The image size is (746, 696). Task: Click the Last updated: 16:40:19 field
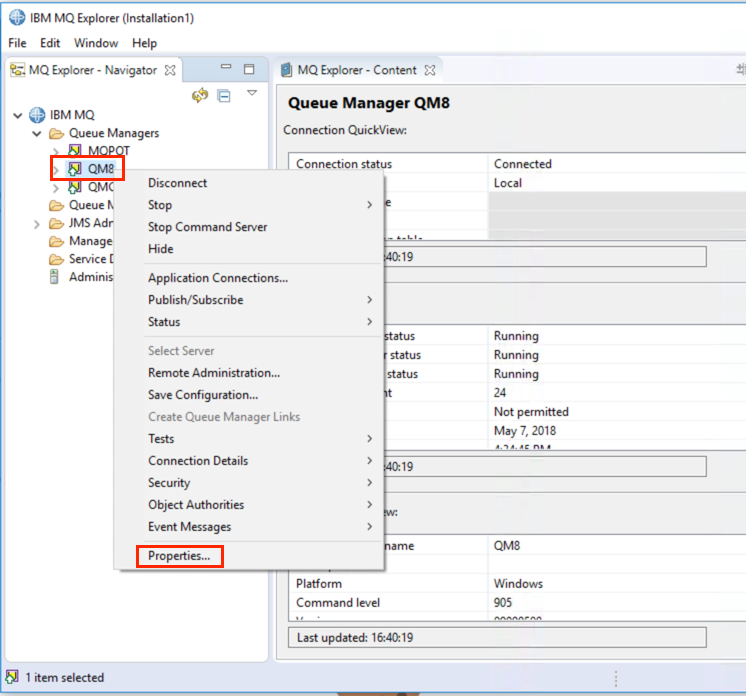point(497,637)
